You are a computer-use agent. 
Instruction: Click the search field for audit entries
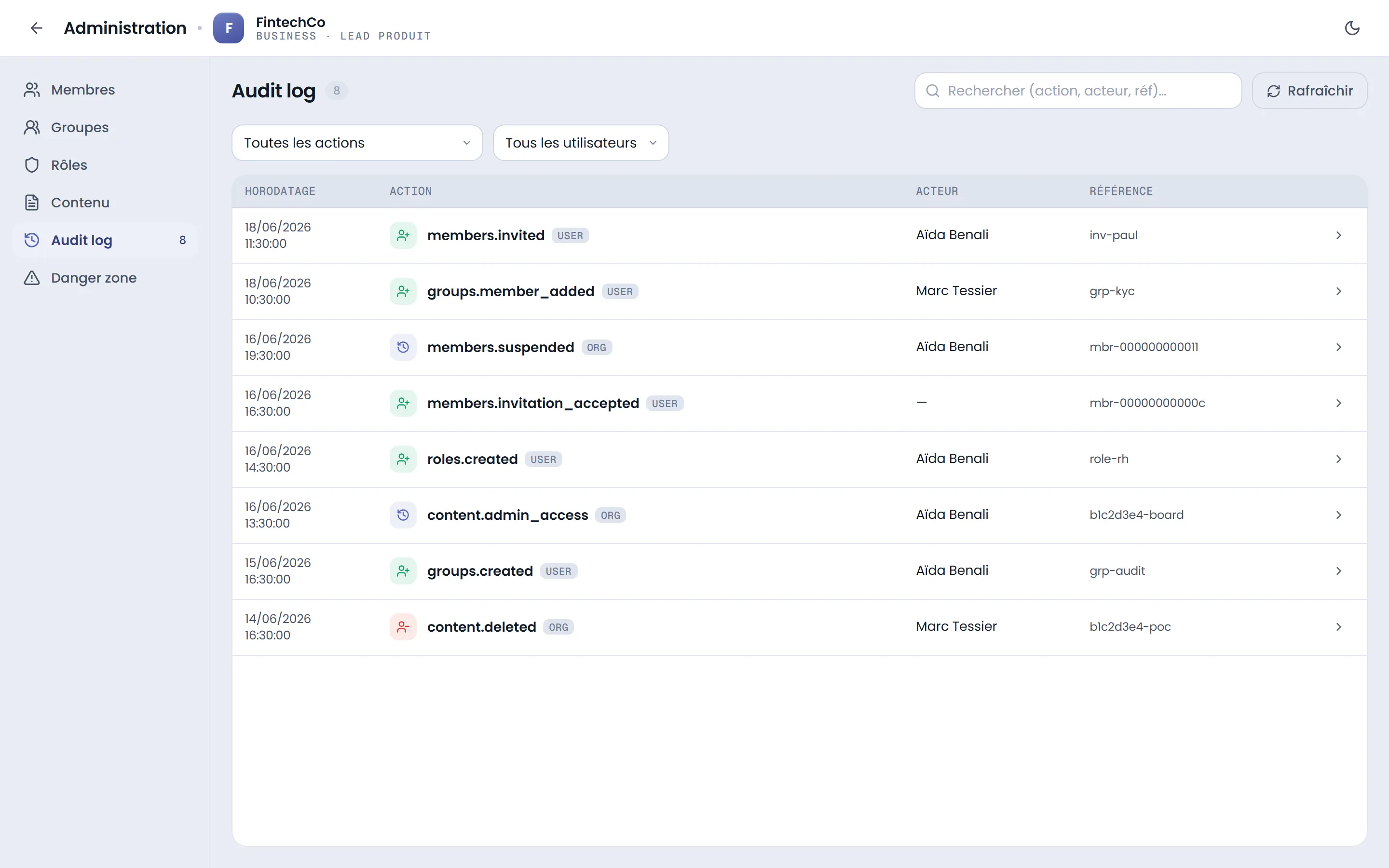(x=1078, y=91)
